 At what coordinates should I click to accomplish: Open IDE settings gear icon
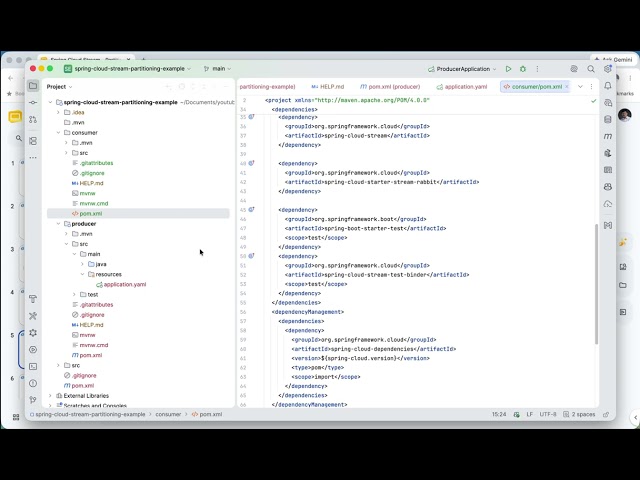click(x=608, y=69)
